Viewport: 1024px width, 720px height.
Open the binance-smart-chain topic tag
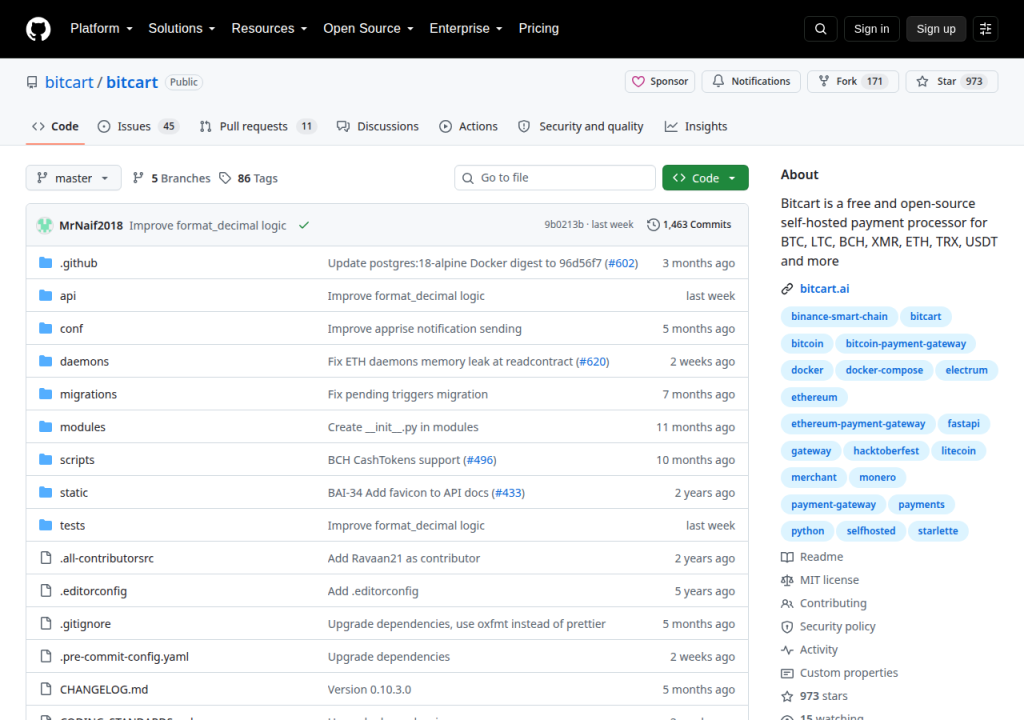coord(839,316)
